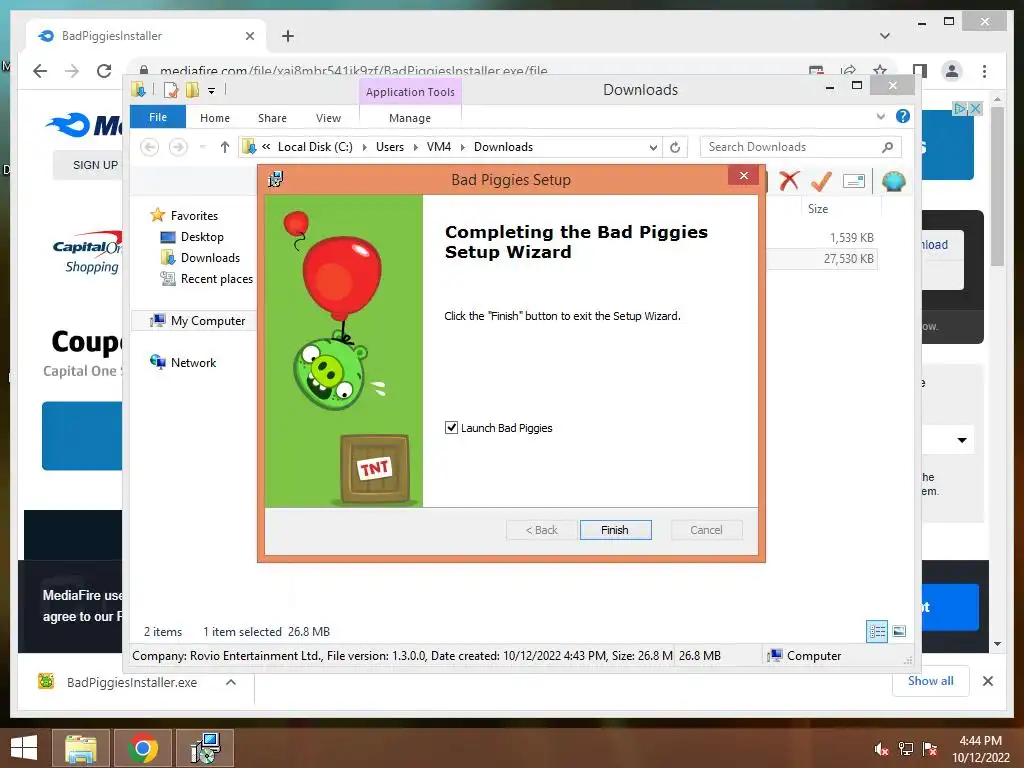Go up one folder level in Explorer
This screenshot has height=768, width=1024.
click(x=225, y=147)
